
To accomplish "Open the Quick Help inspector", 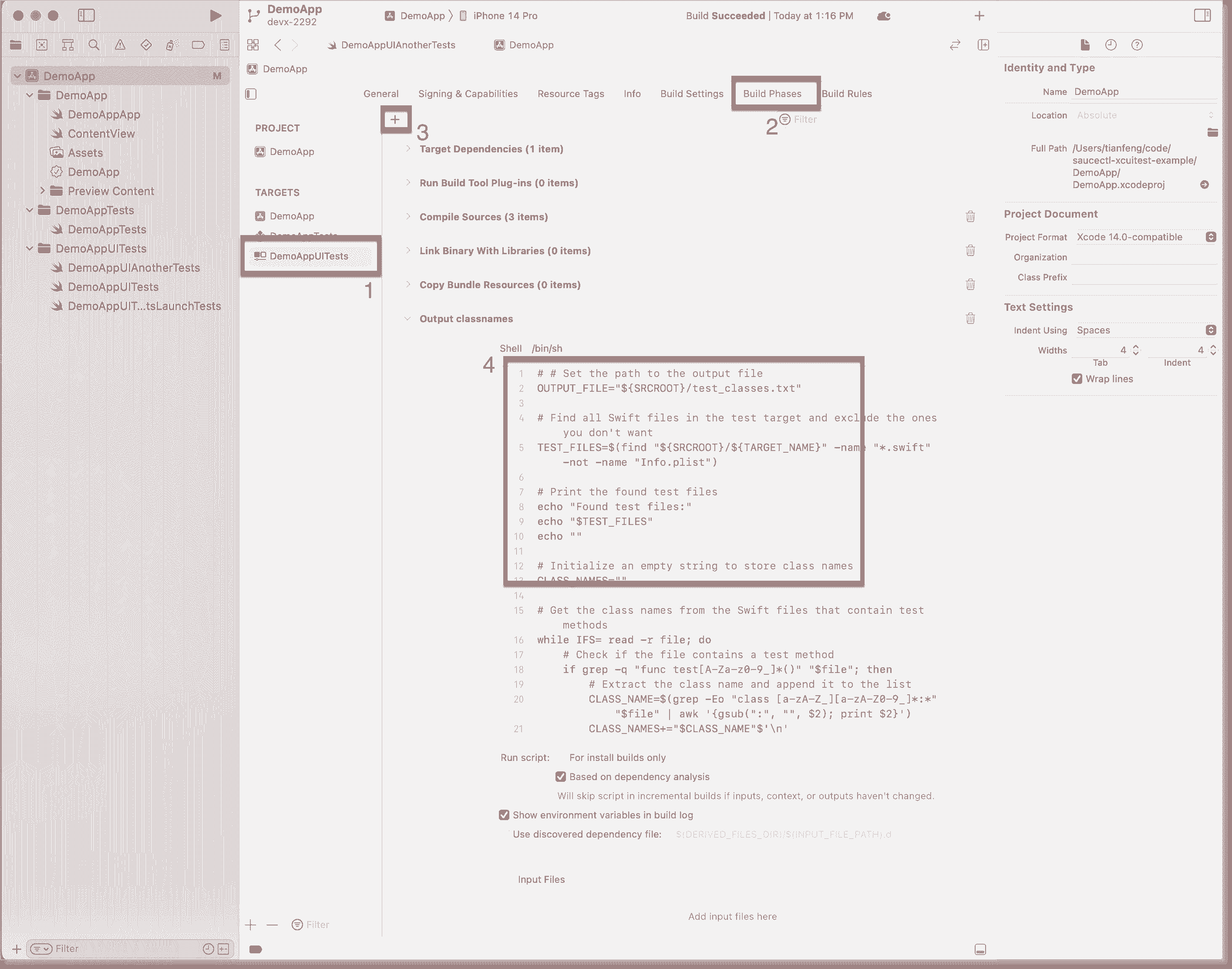I will coord(1136,45).
